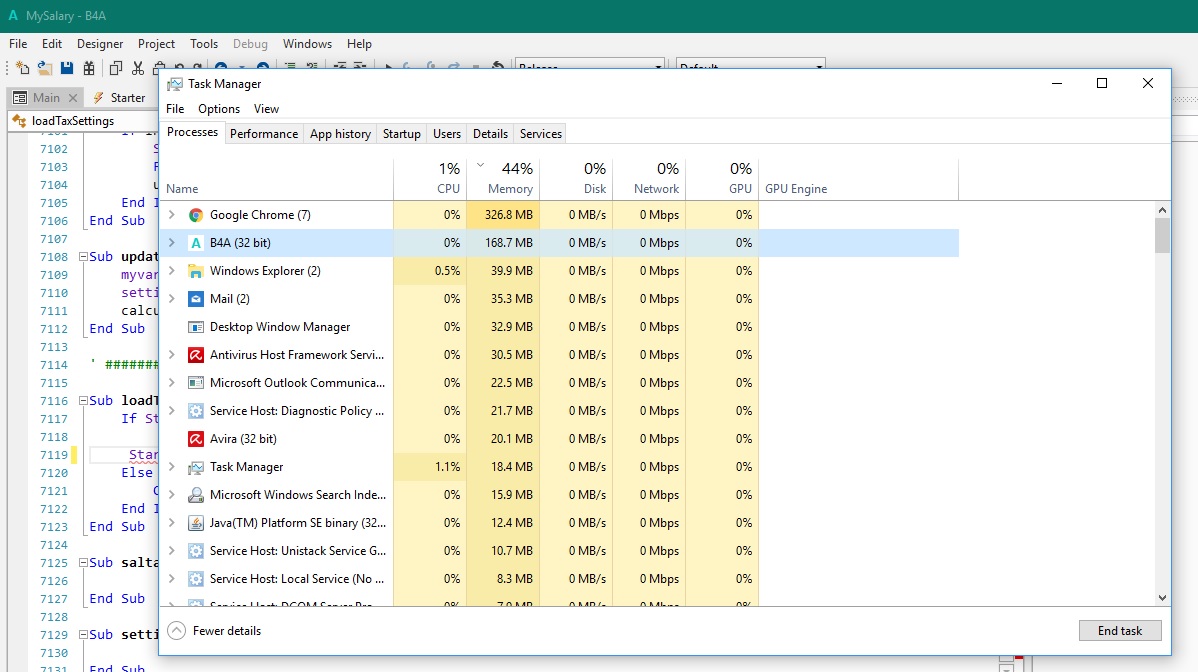Open Task Manager's Options menu
This screenshot has width=1198, height=672.
[x=218, y=109]
